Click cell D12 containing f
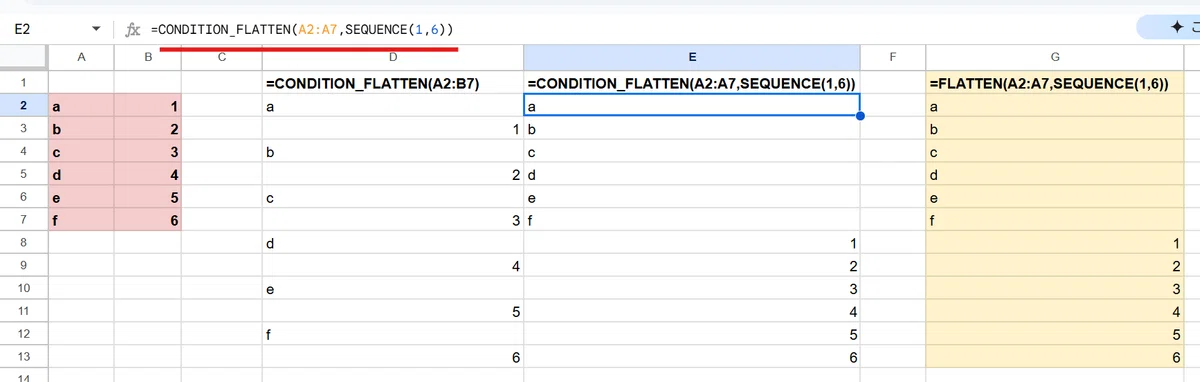The width and height of the screenshot is (1200, 382). click(392, 335)
